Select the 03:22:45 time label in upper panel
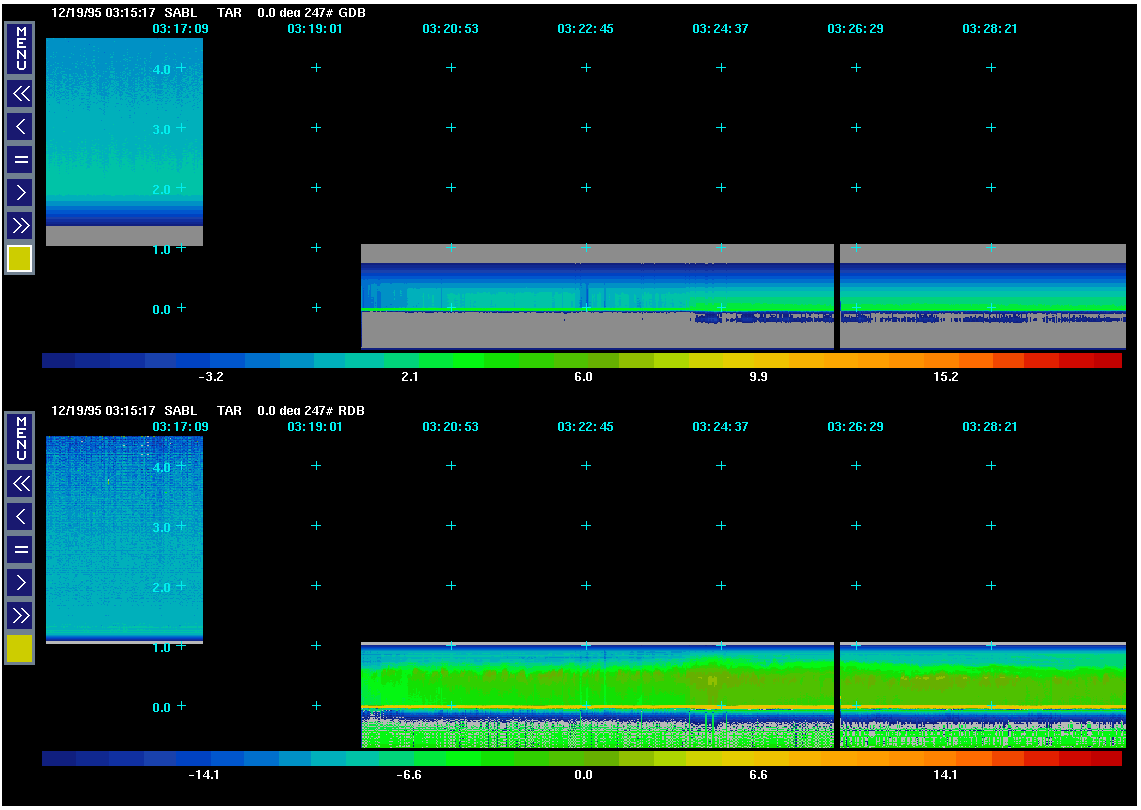 coord(585,29)
